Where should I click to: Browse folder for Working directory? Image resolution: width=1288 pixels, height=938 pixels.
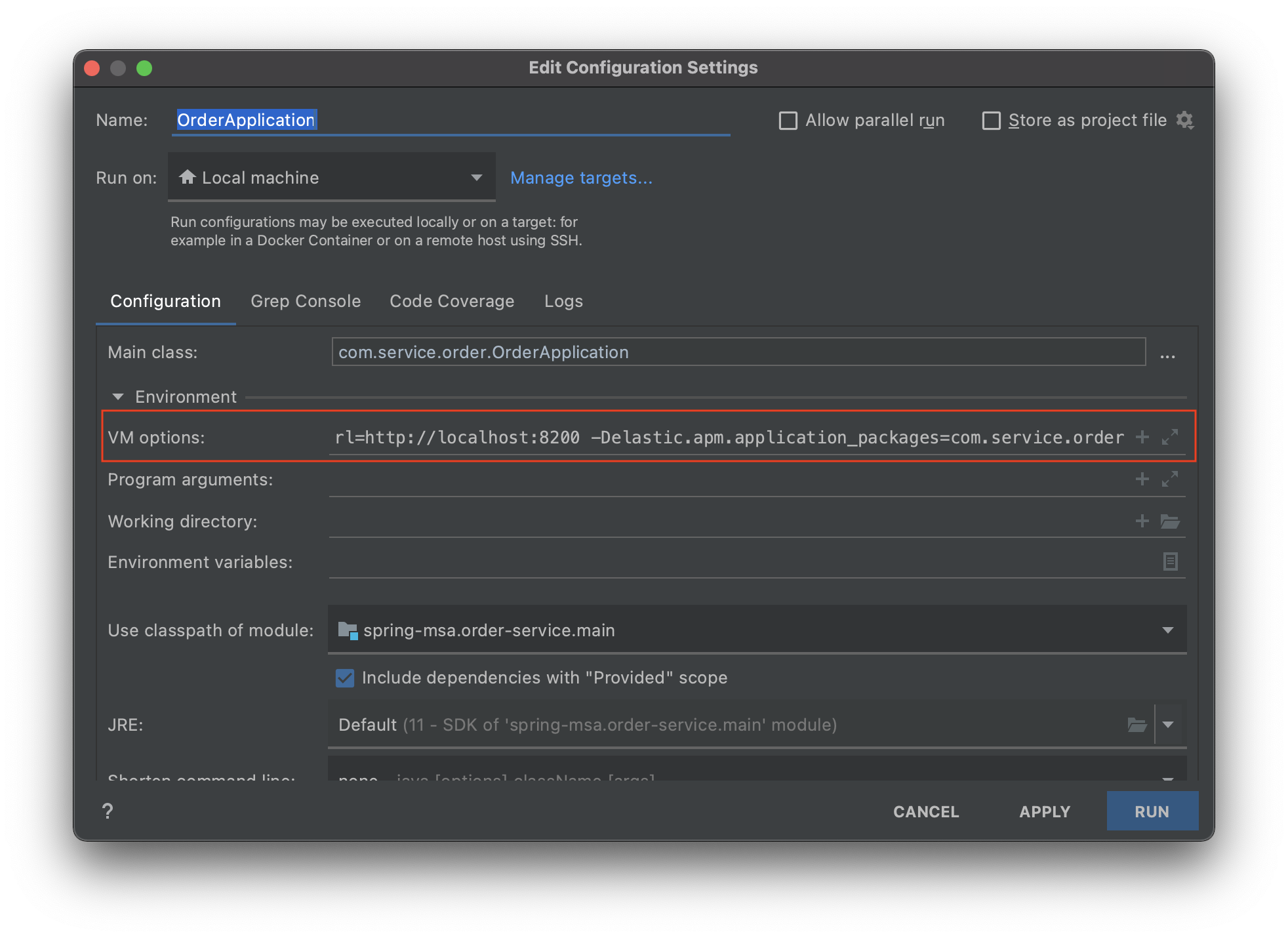pos(1170,521)
